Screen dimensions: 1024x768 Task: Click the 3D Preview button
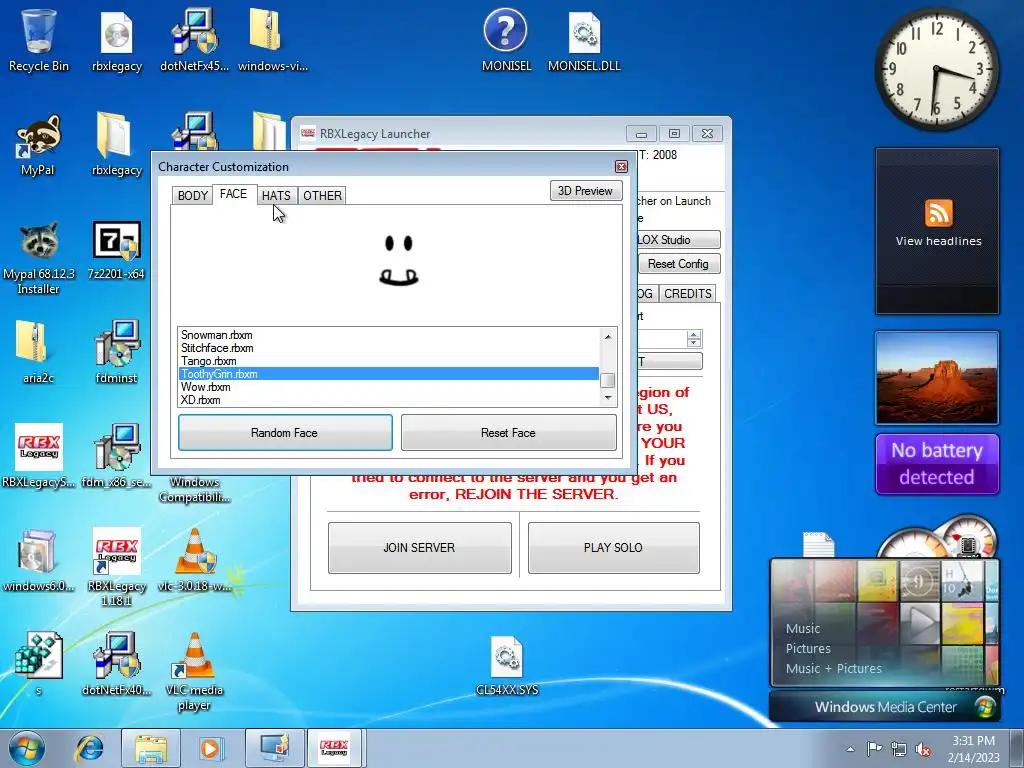tap(586, 191)
